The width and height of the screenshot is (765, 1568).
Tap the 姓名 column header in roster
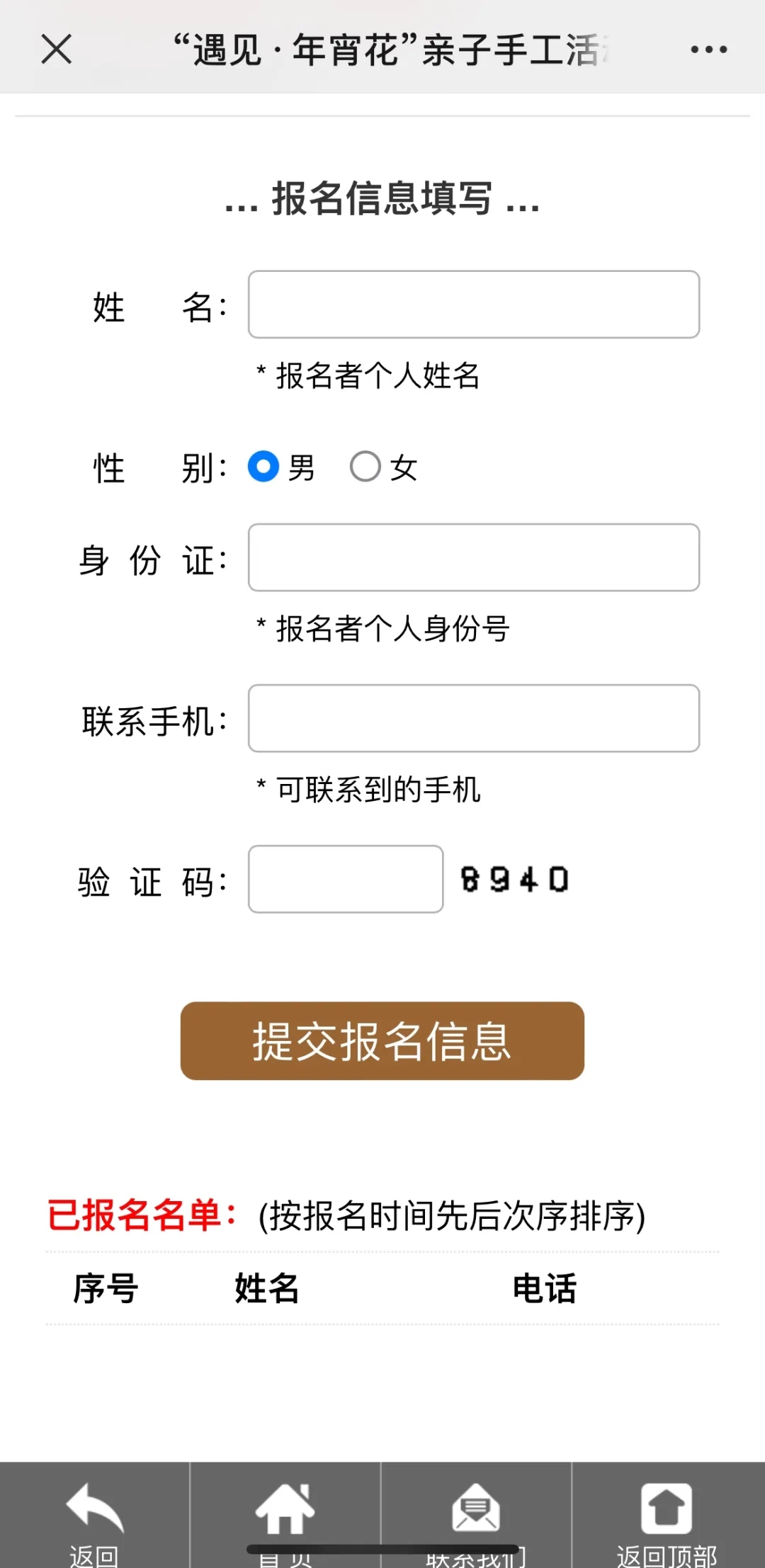[266, 1289]
